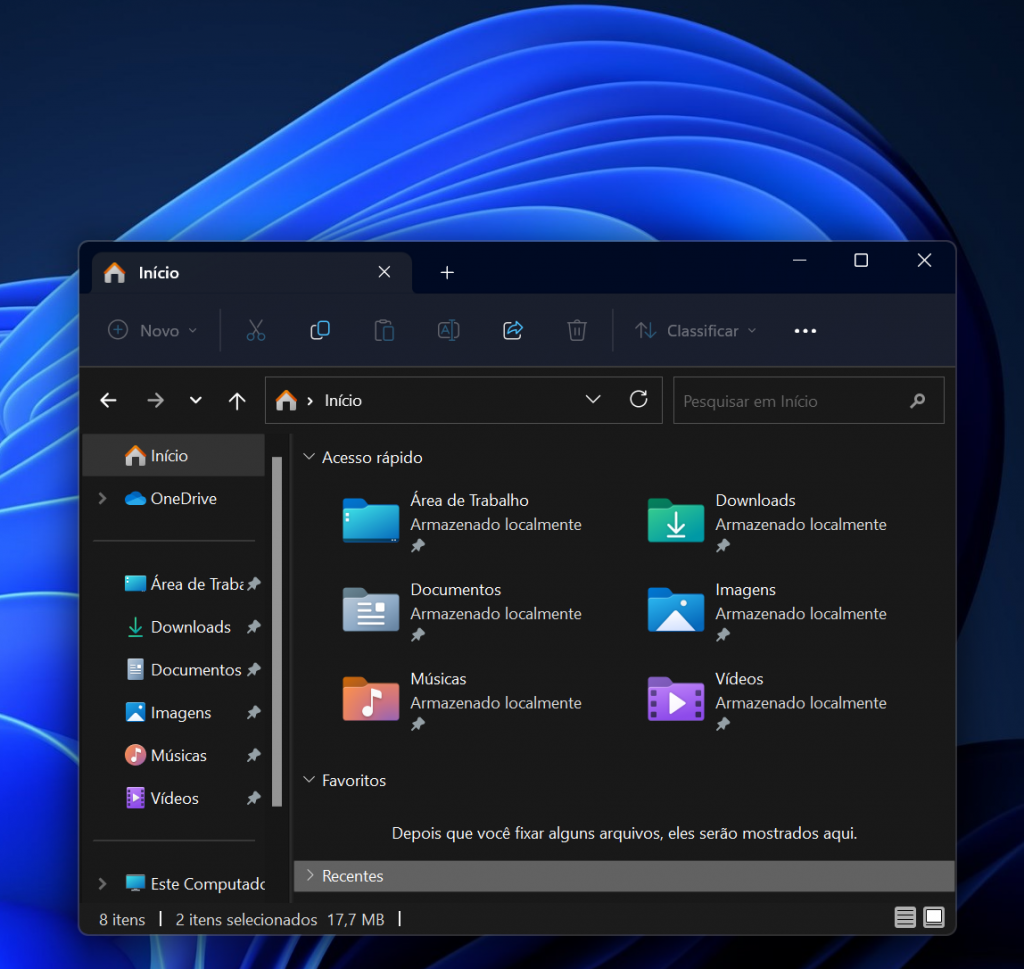Expand the Recentes section
Viewport: 1024px width, 969px height.
pyautogui.click(x=624, y=876)
